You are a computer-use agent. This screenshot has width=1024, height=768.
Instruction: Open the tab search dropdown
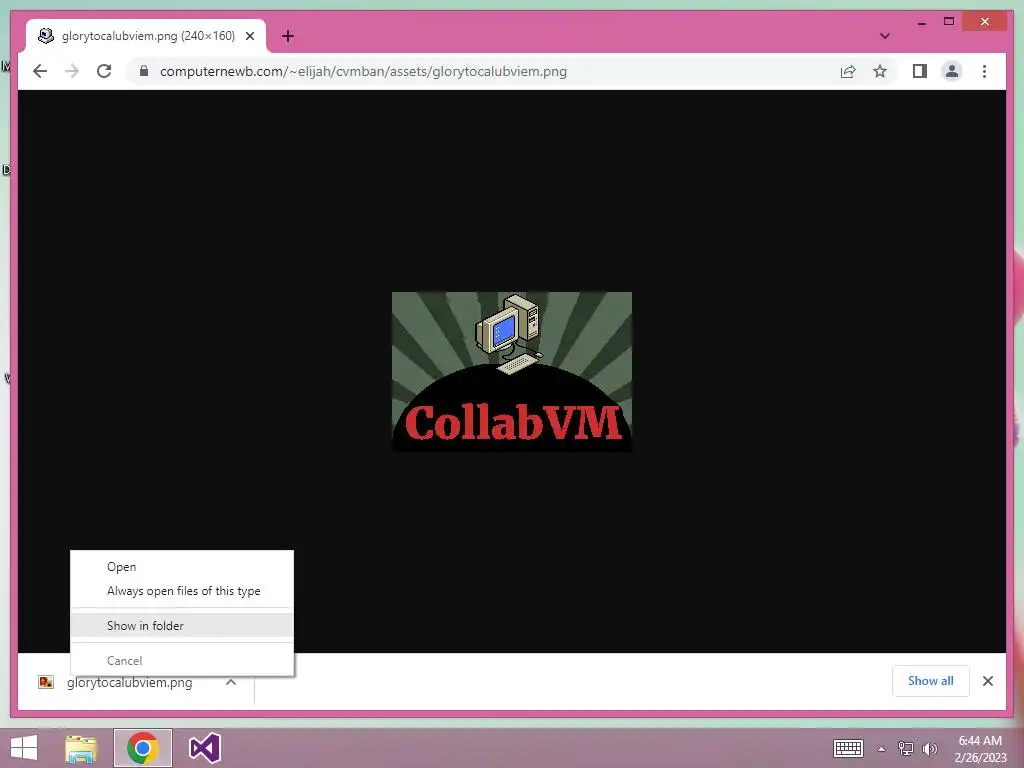(884, 36)
